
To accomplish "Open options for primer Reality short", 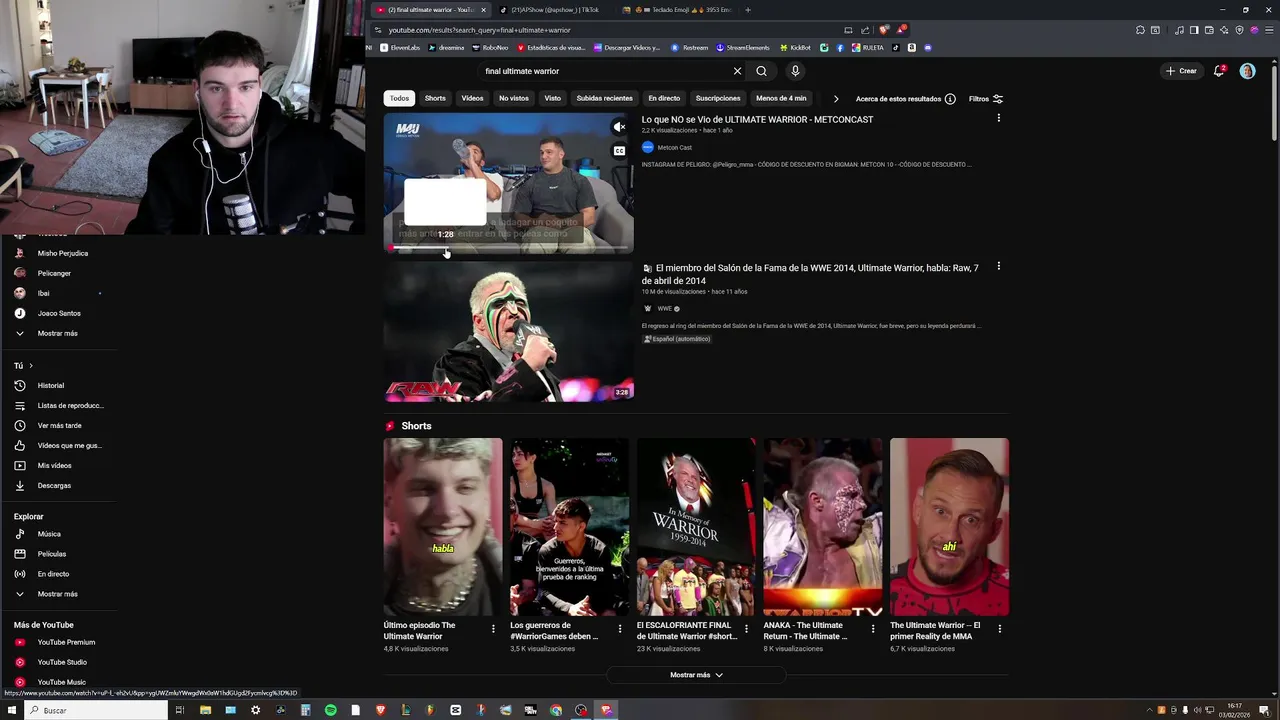I will pyautogui.click(x=999, y=629).
